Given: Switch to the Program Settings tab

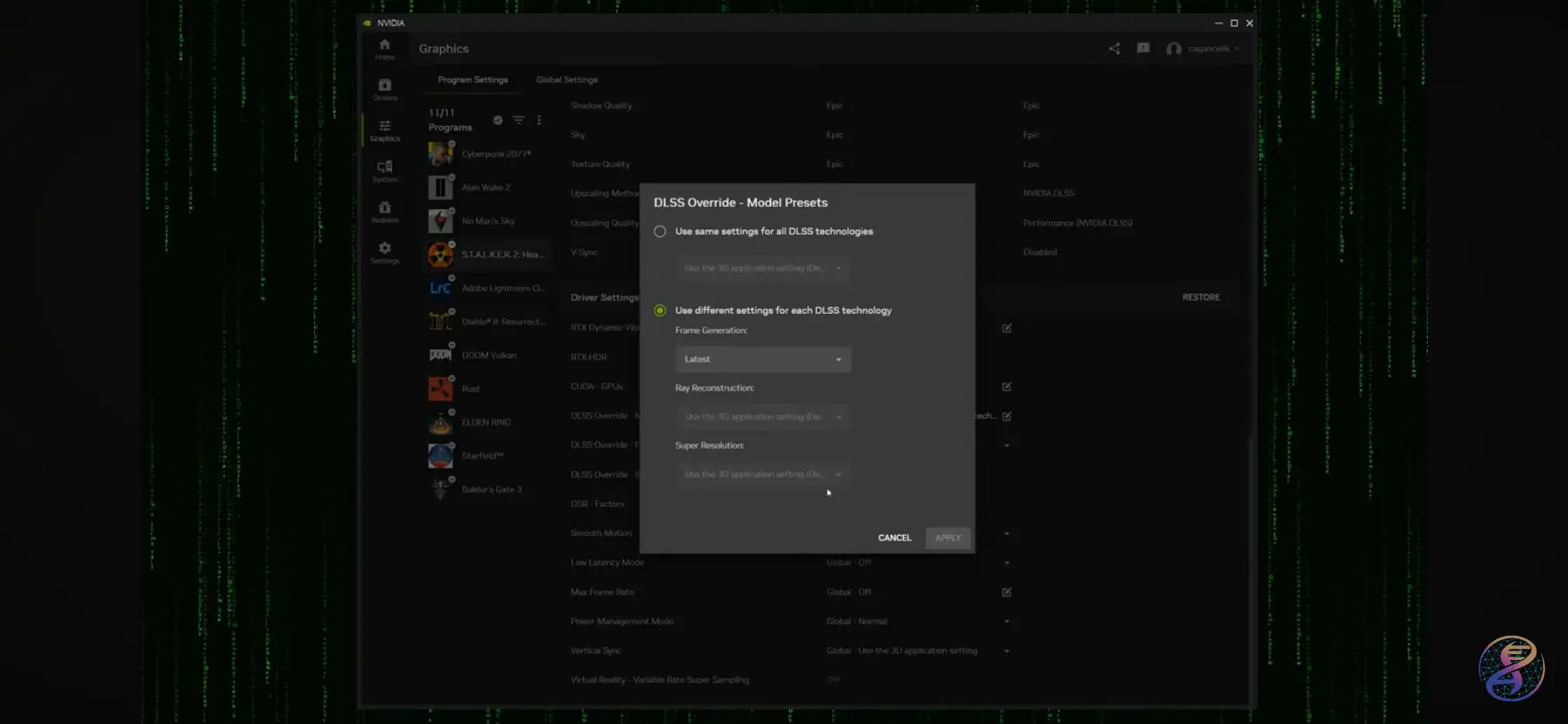Looking at the screenshot, I should point(472,80).
